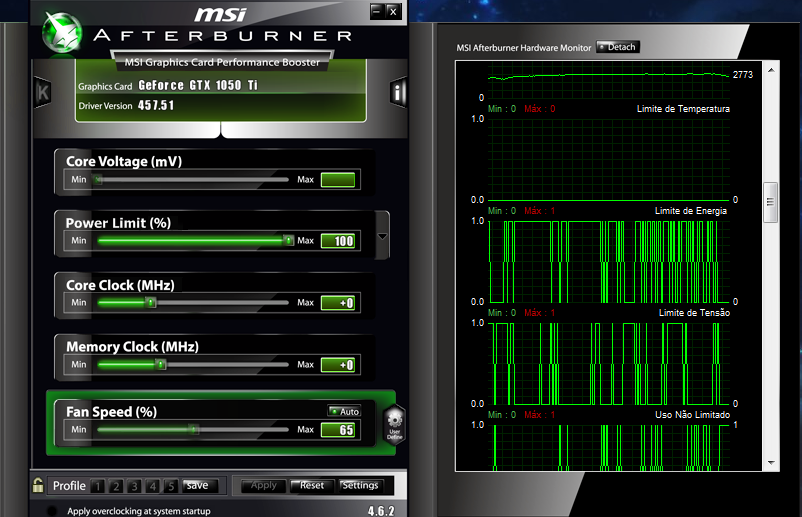The image size is (802, 517).
Task: Select profile slot 5
Action: tap(171, 486)
